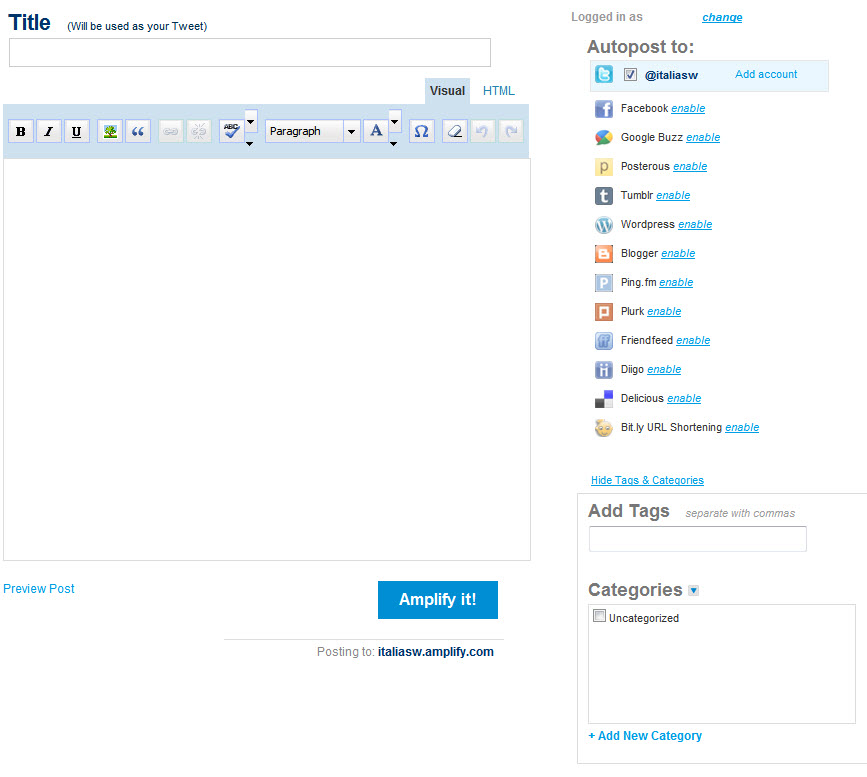Click inside the post body editor area

click(267, 359)
